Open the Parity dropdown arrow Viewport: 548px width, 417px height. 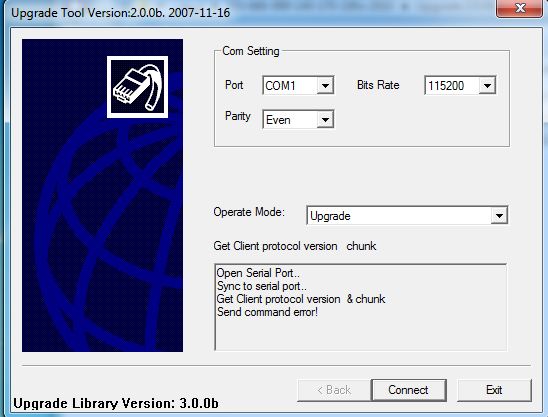[x=325, y=120]
